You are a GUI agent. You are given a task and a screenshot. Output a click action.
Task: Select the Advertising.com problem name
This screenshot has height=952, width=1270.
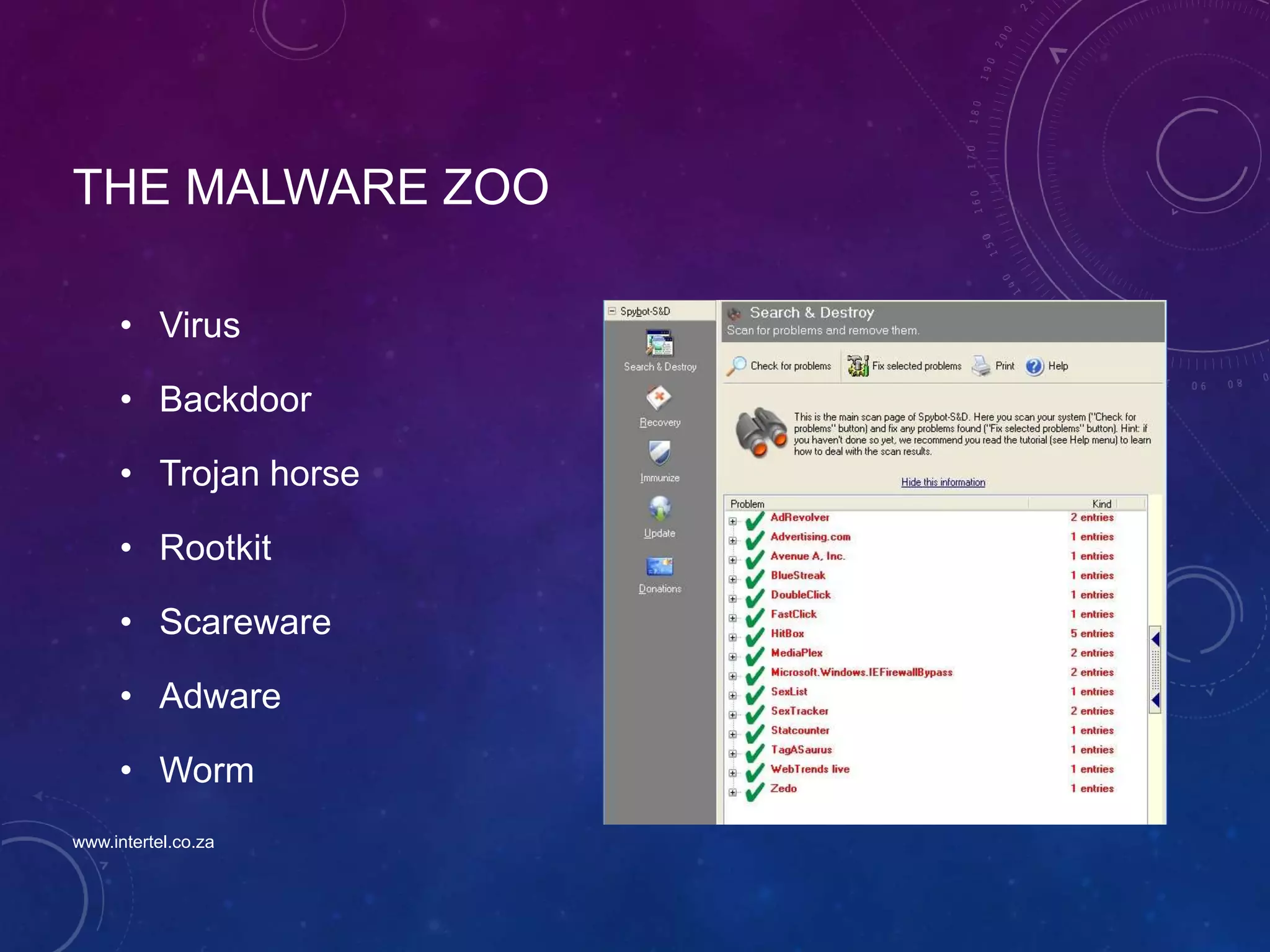coord(810,537)
